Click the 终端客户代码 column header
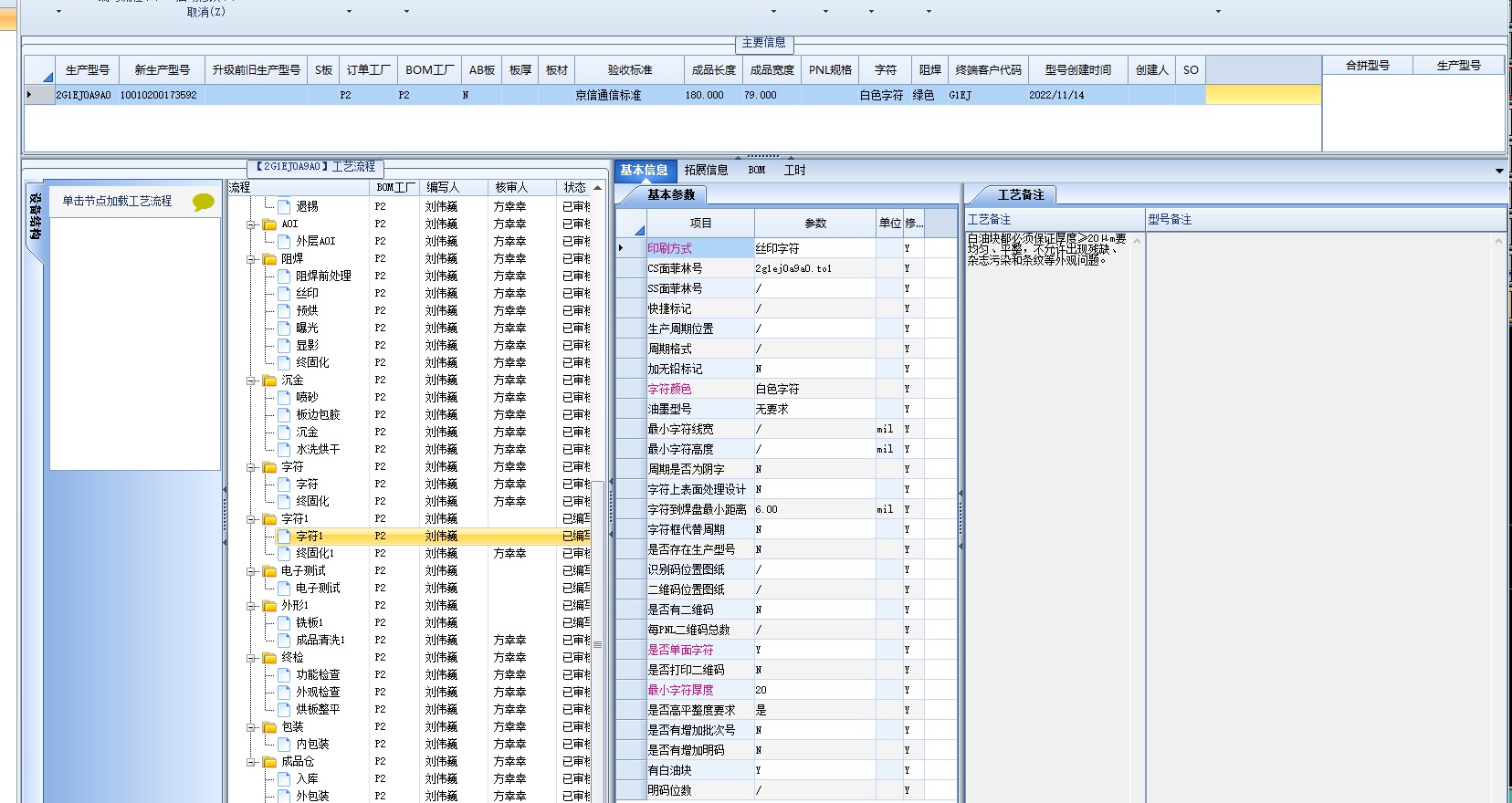 [989, 69]
